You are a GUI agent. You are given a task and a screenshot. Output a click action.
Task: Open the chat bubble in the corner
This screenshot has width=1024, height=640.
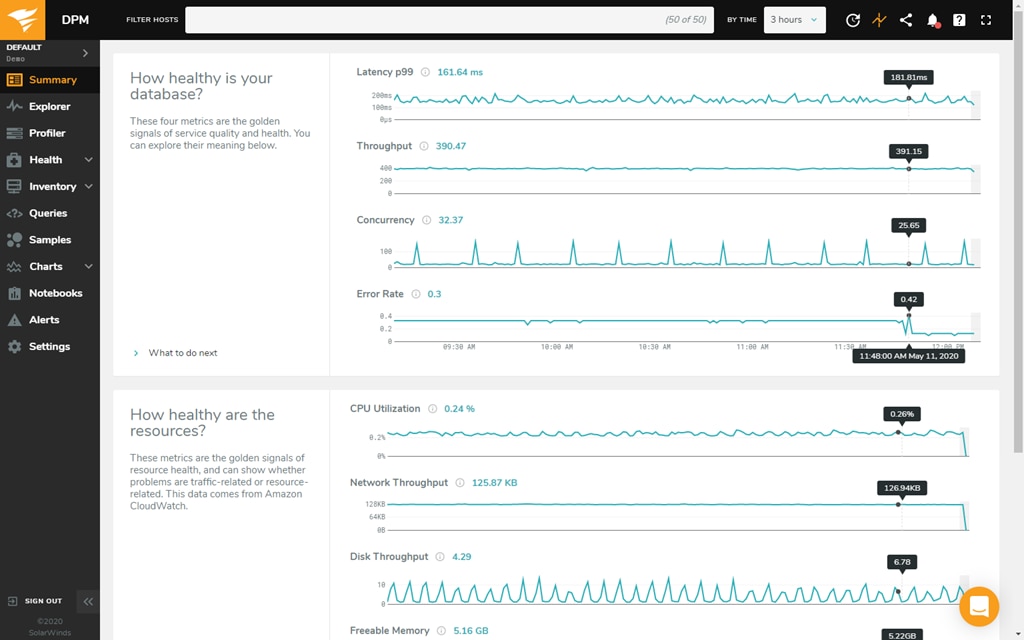pyautogui.click(x=979, y=607)
